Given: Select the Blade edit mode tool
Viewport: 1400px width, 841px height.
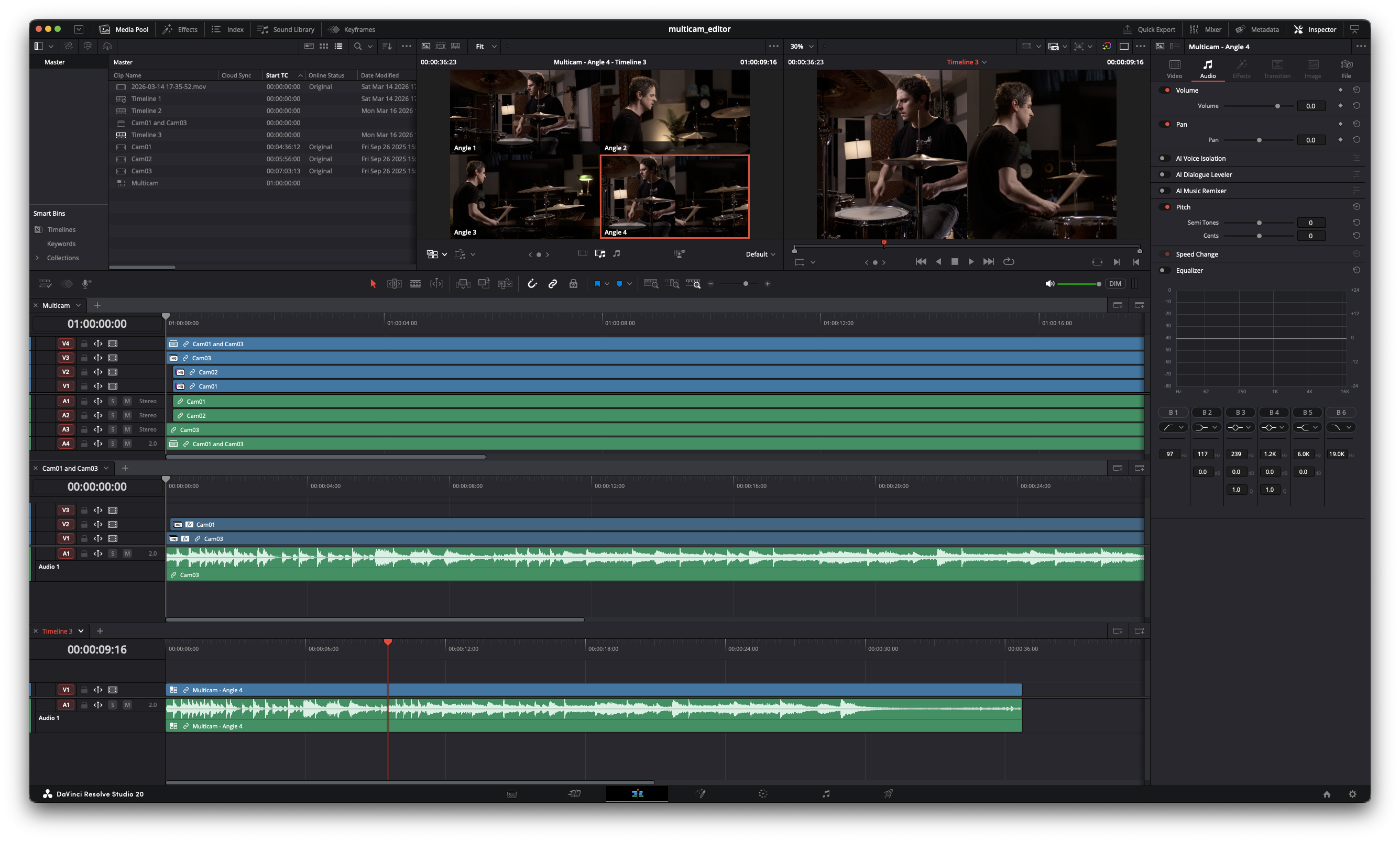Looking at the screenshot, I should [415, 284].
